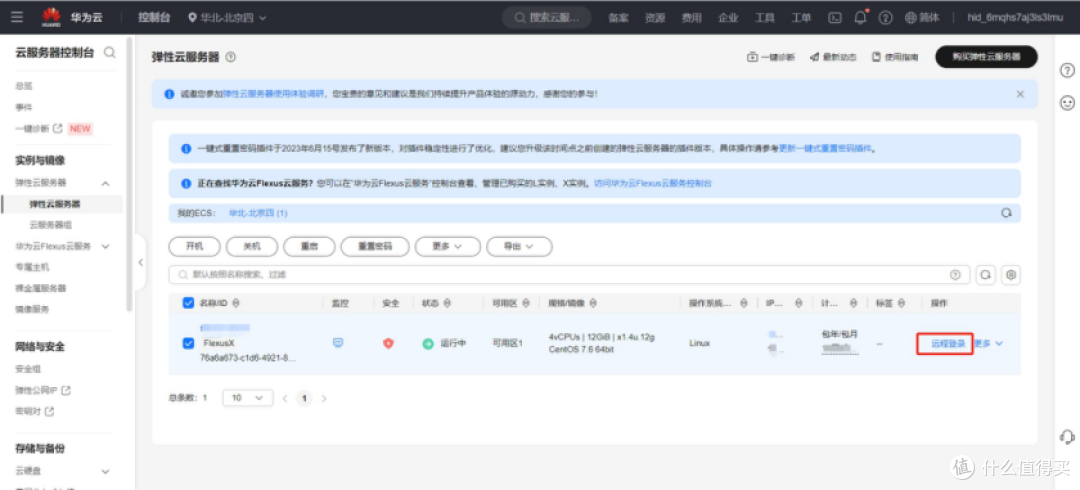The width and height of the screenshot is (1080, 490).
Task: Open 资源 in the top menu
Action: pos(654,18)
